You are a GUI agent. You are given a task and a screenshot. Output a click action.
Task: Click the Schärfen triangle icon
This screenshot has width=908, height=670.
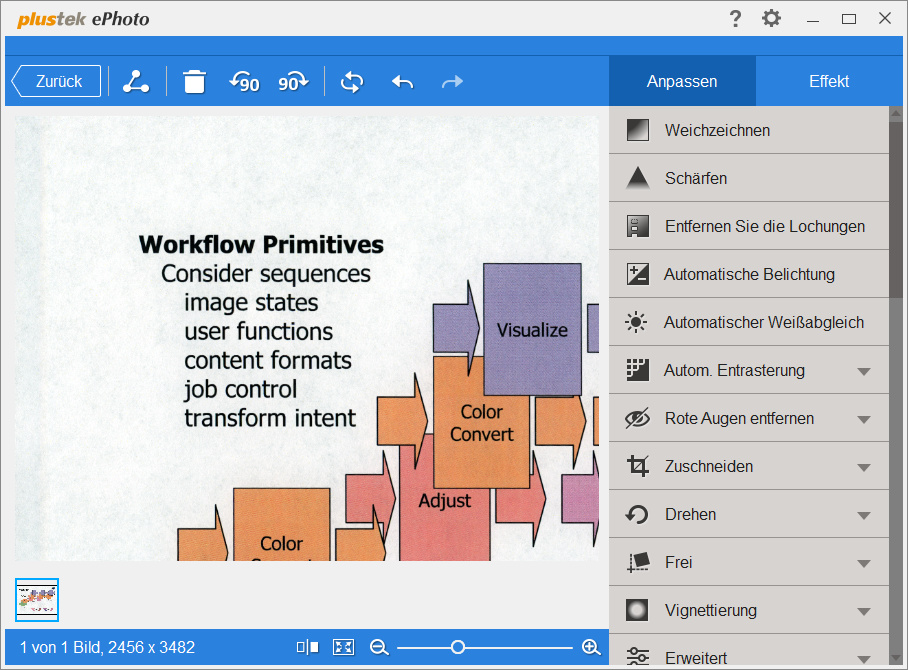point(638,178)
